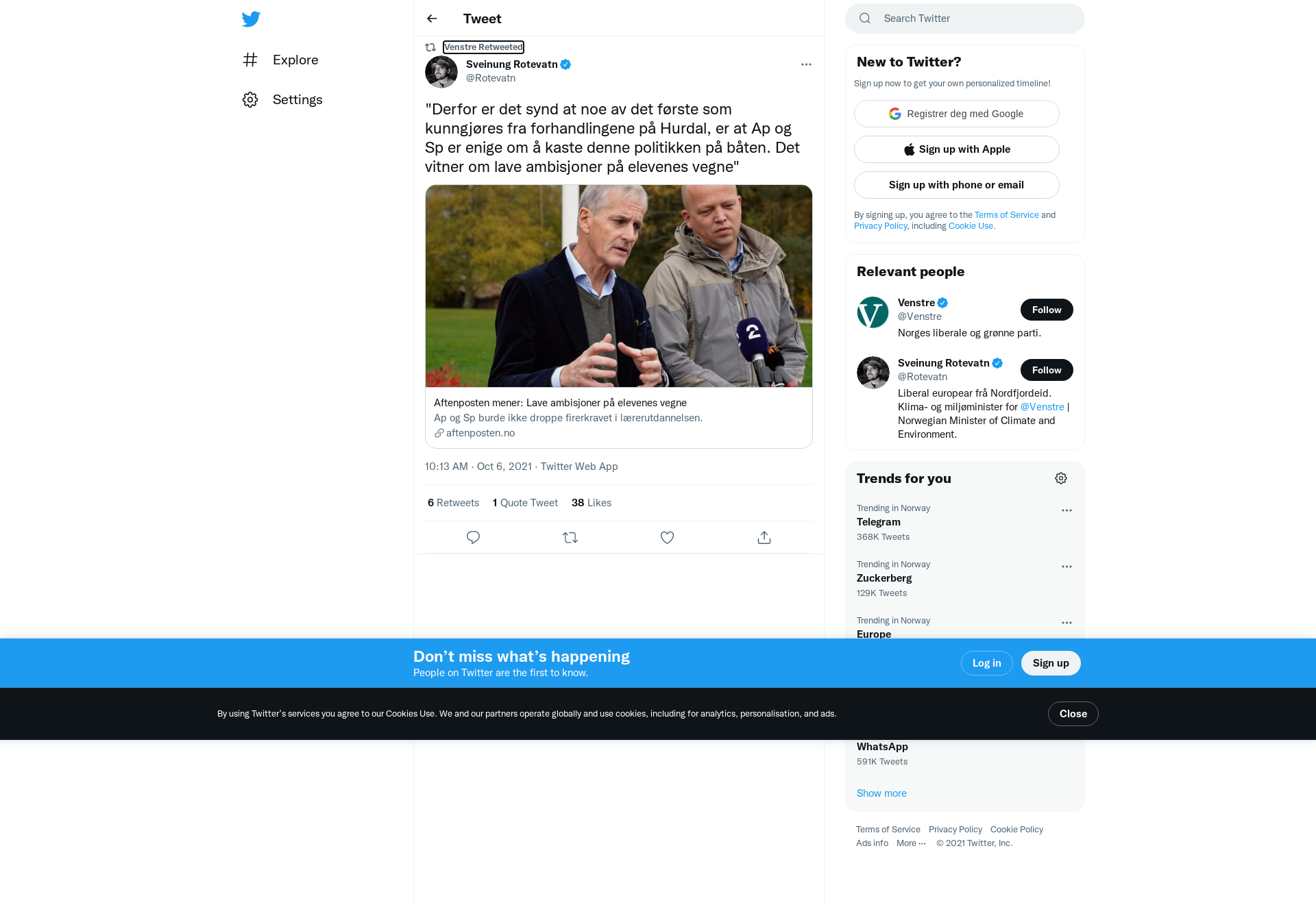This screenshot has height=905, width=1316.
Task: Retweet using the retweet icon below tweet
Action: [x=570, y=538]
